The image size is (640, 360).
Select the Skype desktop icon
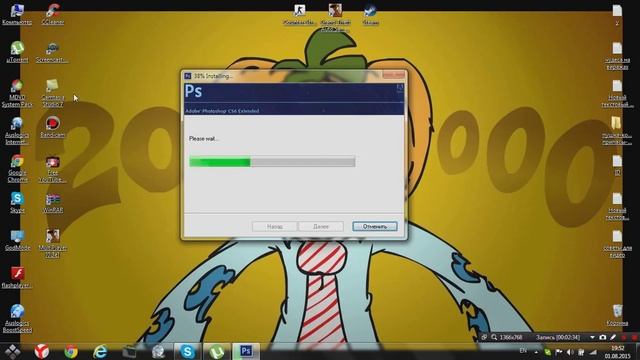point(17,202)
